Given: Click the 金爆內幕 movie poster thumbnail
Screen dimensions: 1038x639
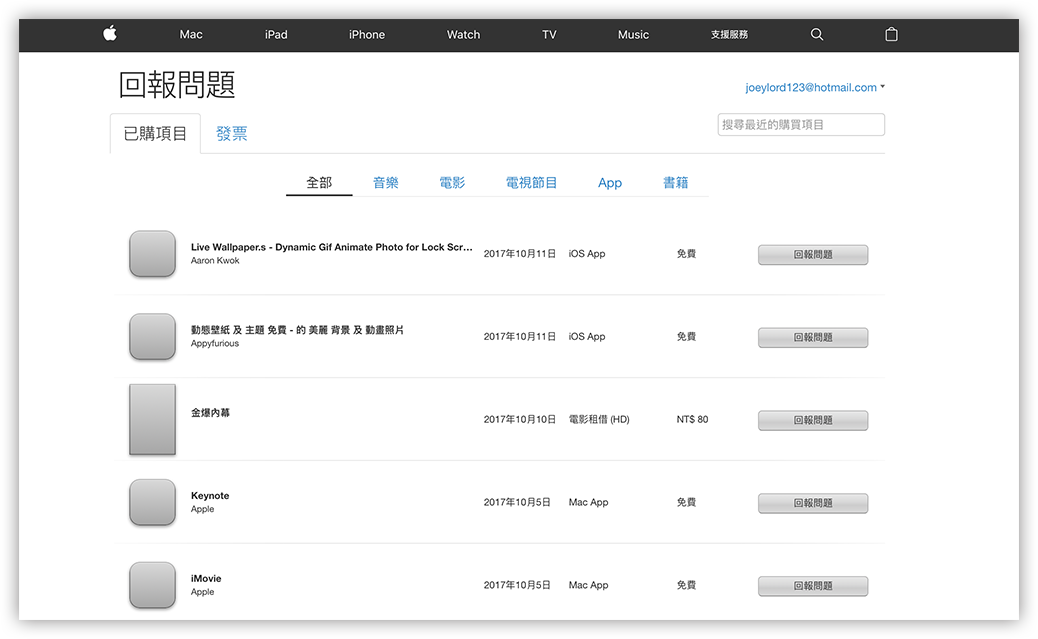Looking at the screenshot, I should (152, 419).
